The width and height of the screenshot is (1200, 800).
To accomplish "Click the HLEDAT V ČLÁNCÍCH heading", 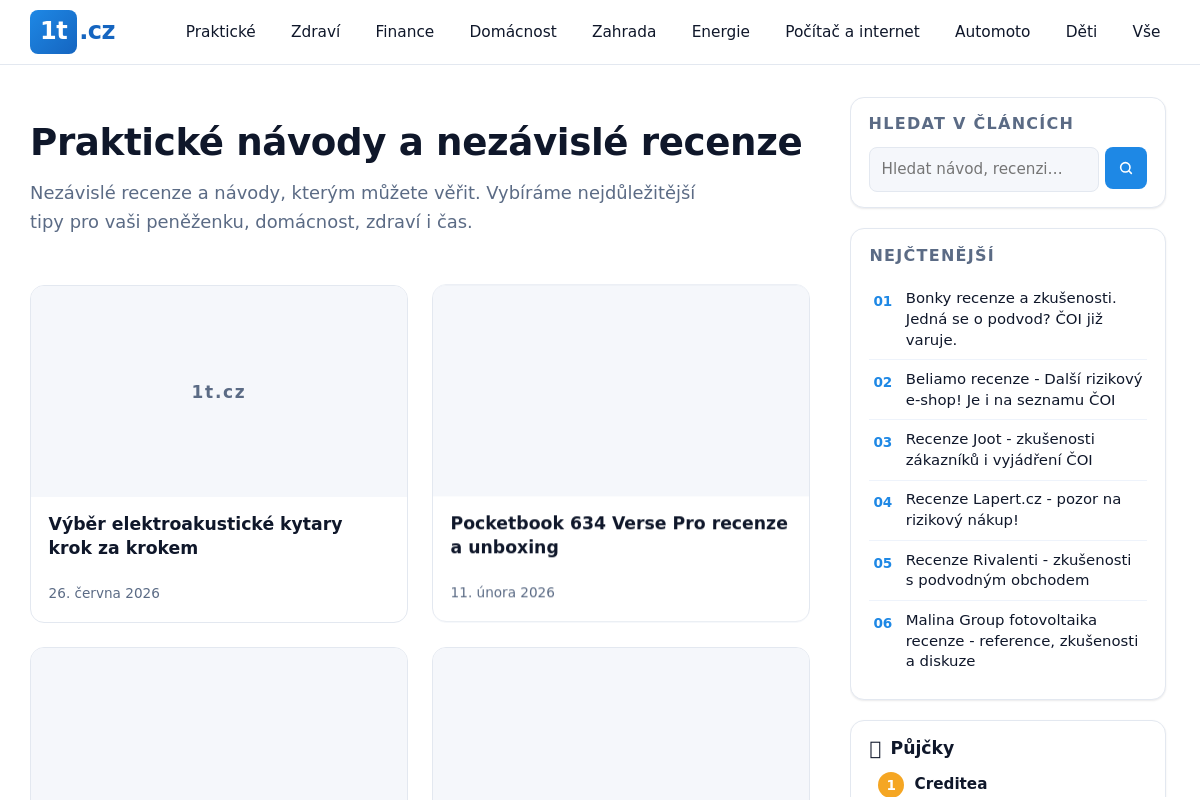I will coord(971,123).
